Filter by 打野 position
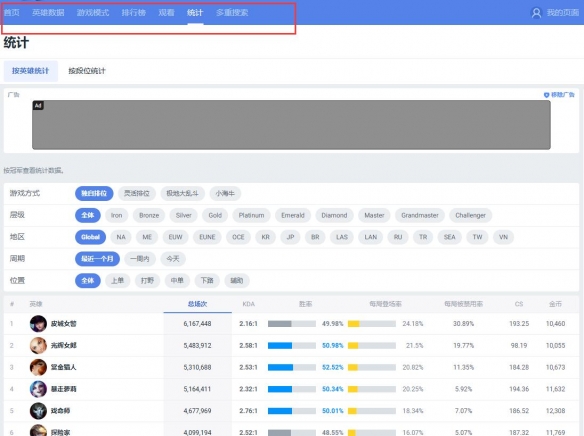 (147, 280)
